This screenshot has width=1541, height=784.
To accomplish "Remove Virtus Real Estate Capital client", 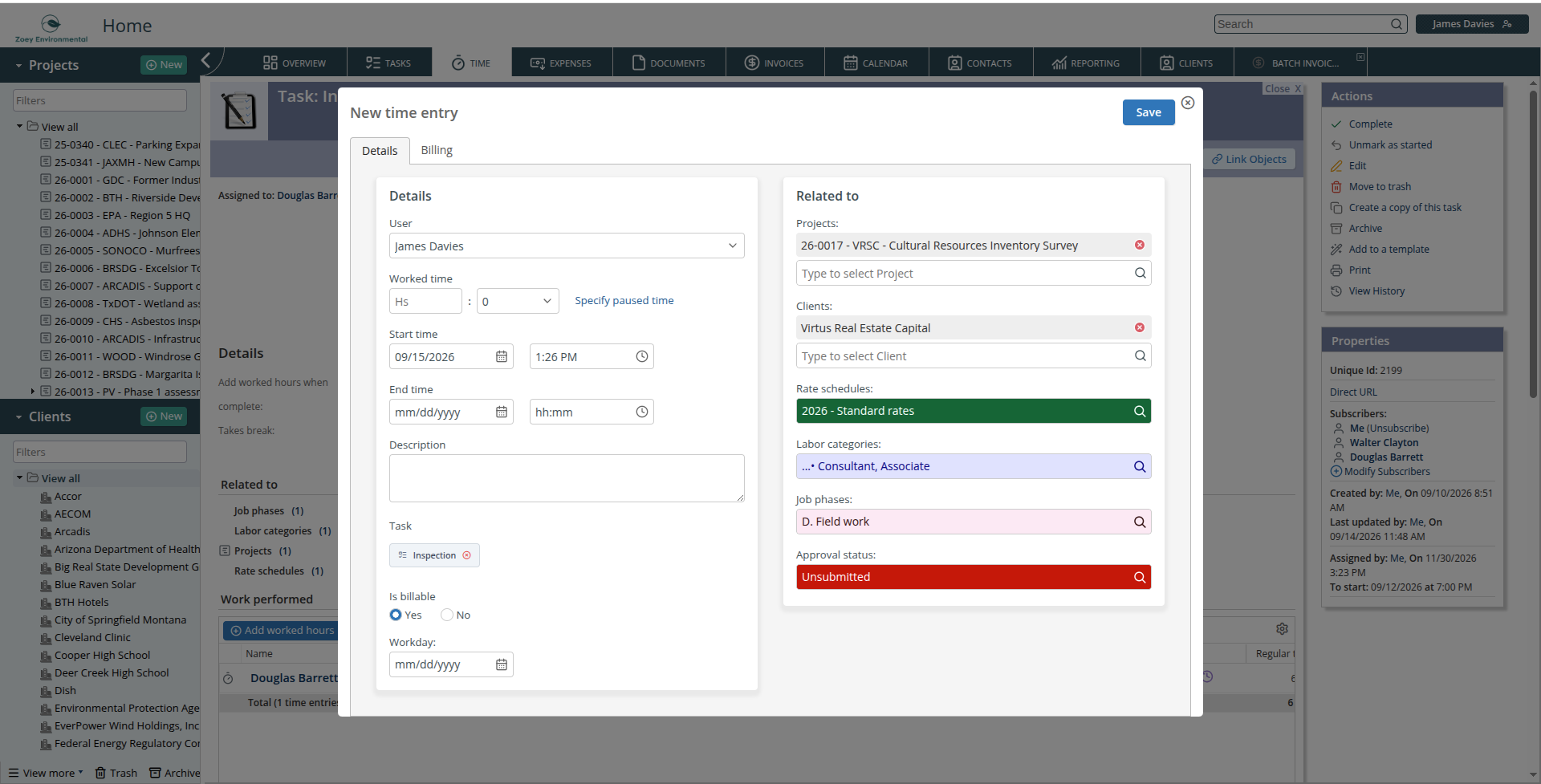I will pyautogui.click(x=1139, y=328).
